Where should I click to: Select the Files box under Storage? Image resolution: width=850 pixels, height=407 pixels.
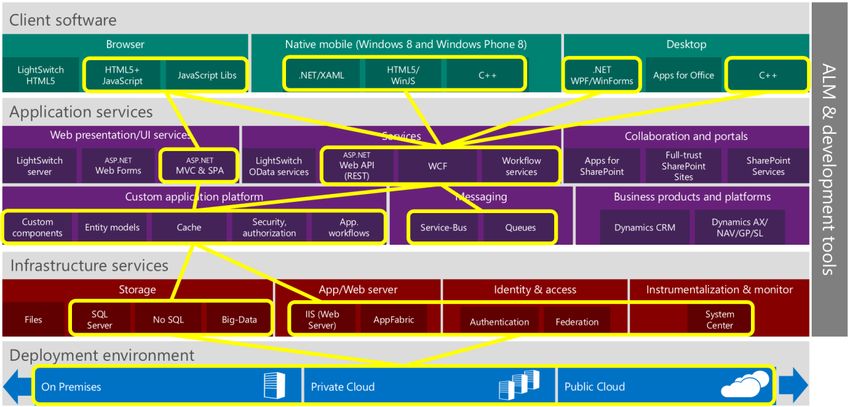click(x=34, y=320)
